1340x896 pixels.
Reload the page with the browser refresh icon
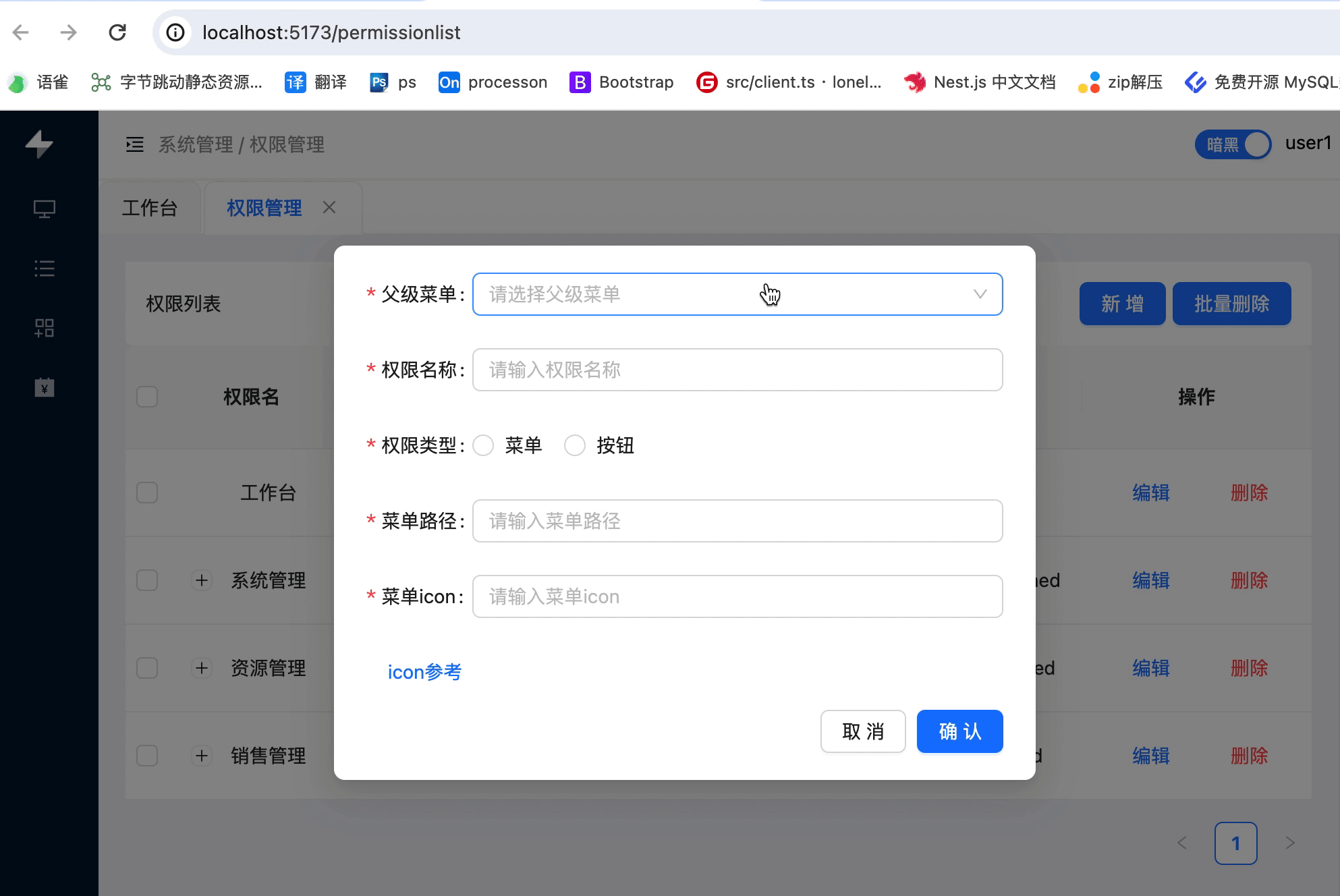click(117, 32)
